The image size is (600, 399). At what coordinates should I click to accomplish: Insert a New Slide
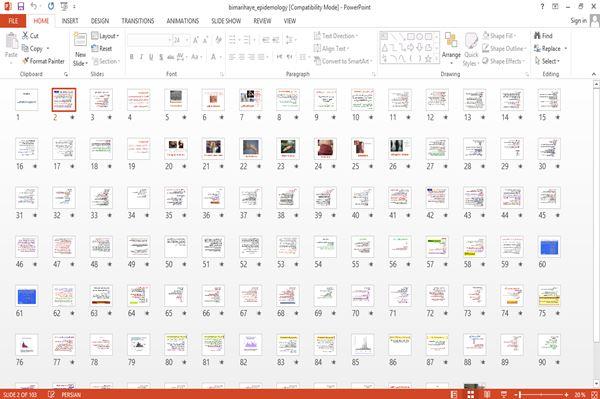coord(80,50)
